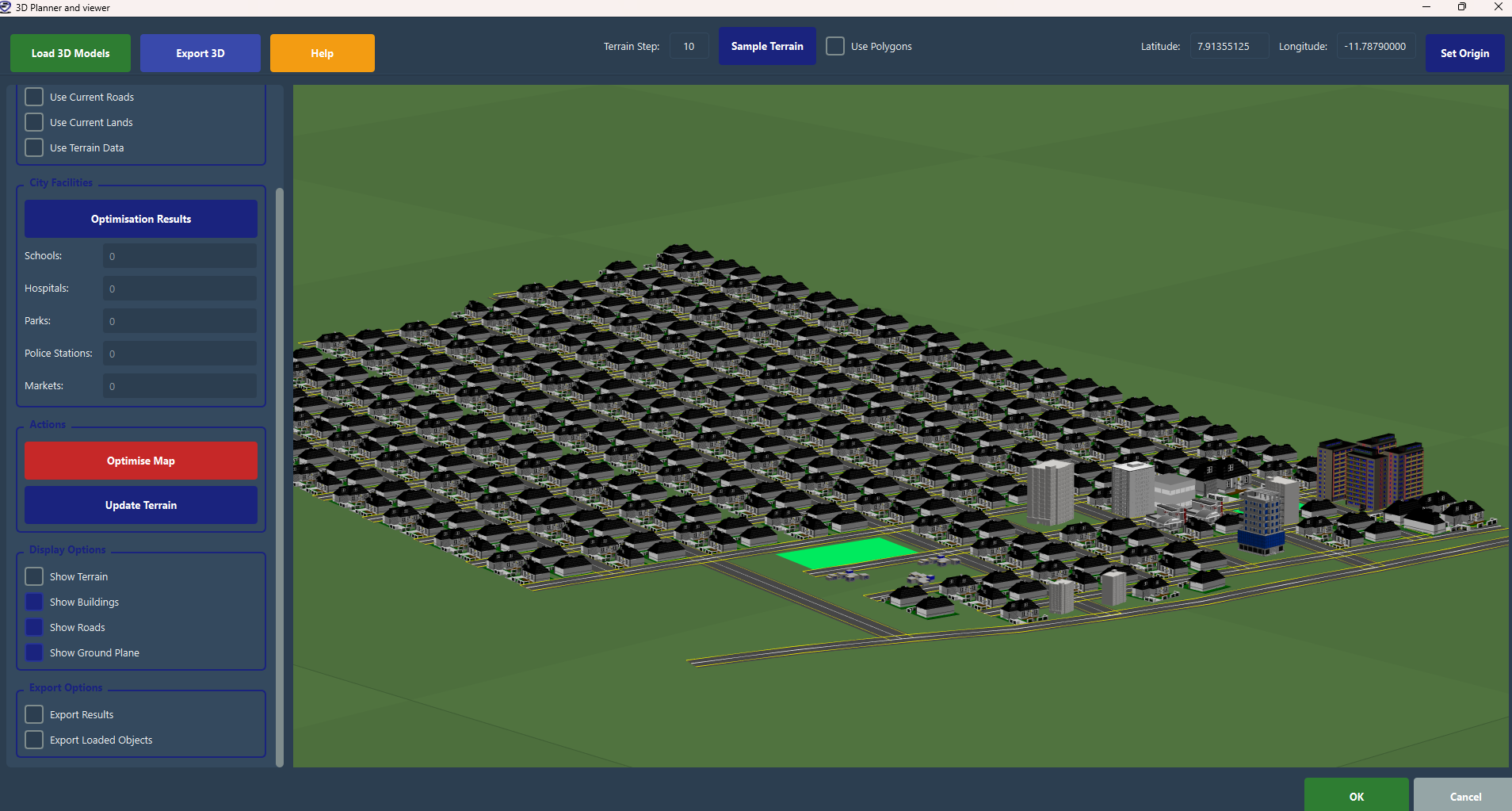Click the Longitude input field
The width and height of the screenshot is (1512, 811).
(x=1376, y=46)
